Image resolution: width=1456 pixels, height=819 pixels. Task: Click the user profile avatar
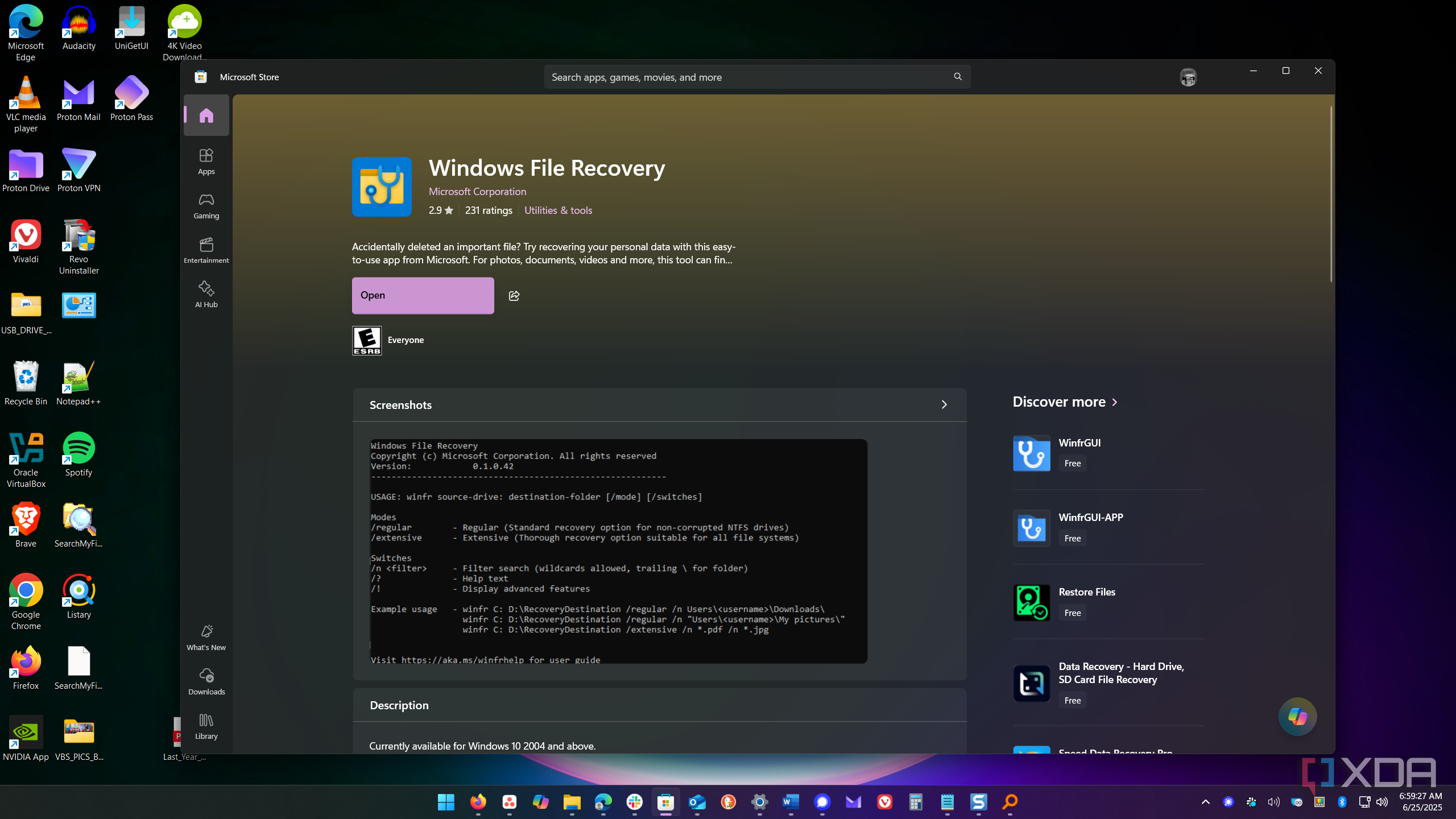click(1188, 77)
